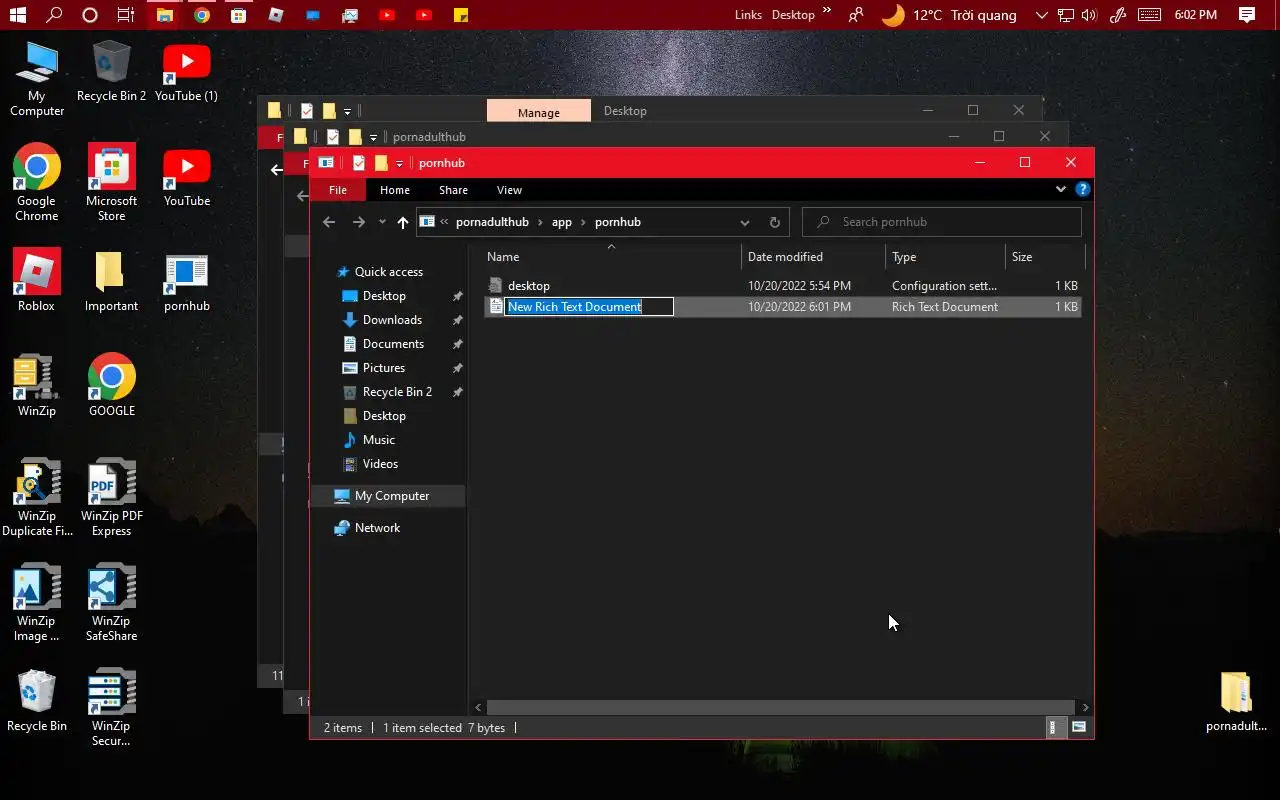Switch to the Home ribbon tab
The image size is (1280, 800).
click(395, 190)
